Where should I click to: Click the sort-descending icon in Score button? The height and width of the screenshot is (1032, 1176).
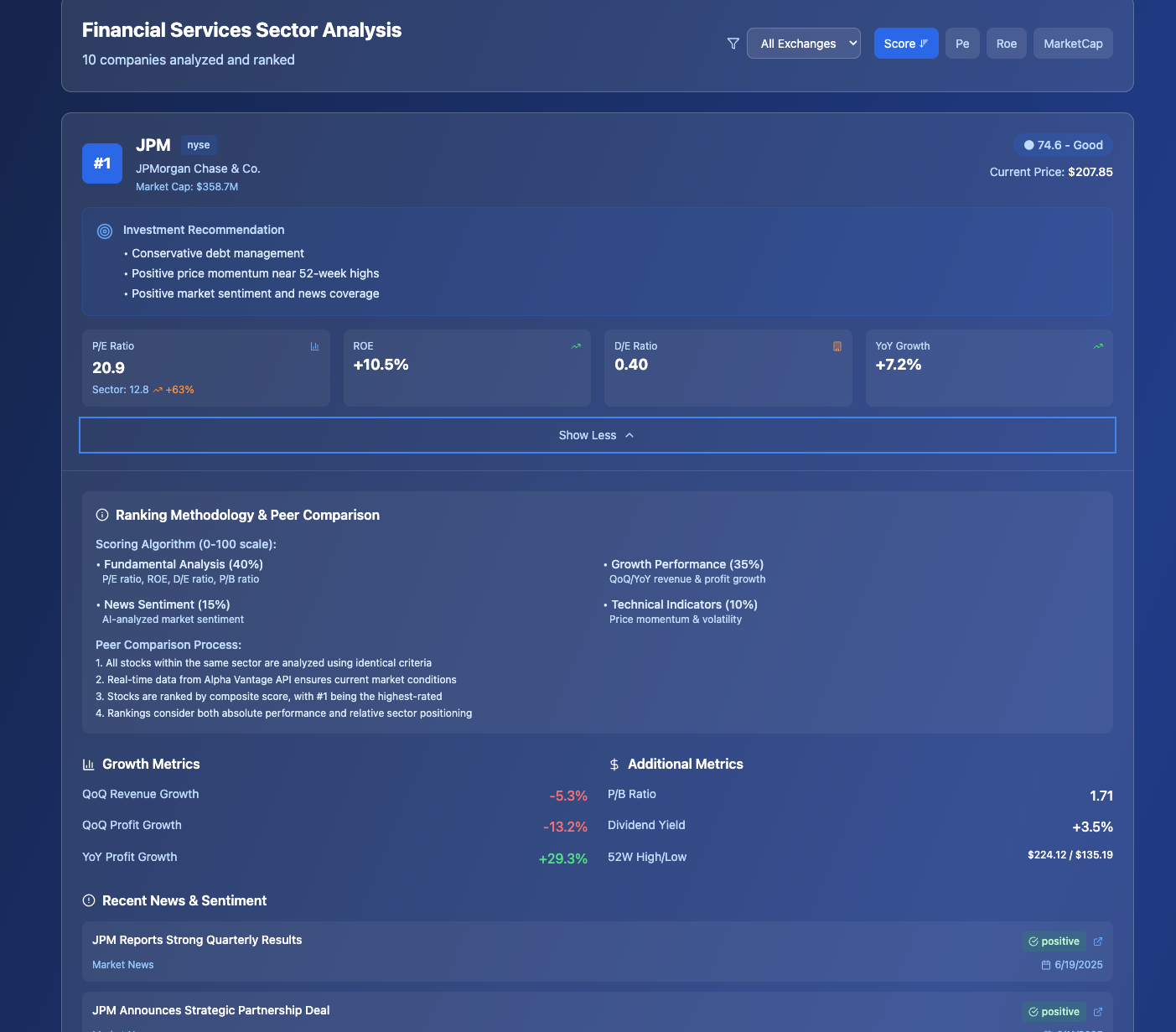(924, 44)
